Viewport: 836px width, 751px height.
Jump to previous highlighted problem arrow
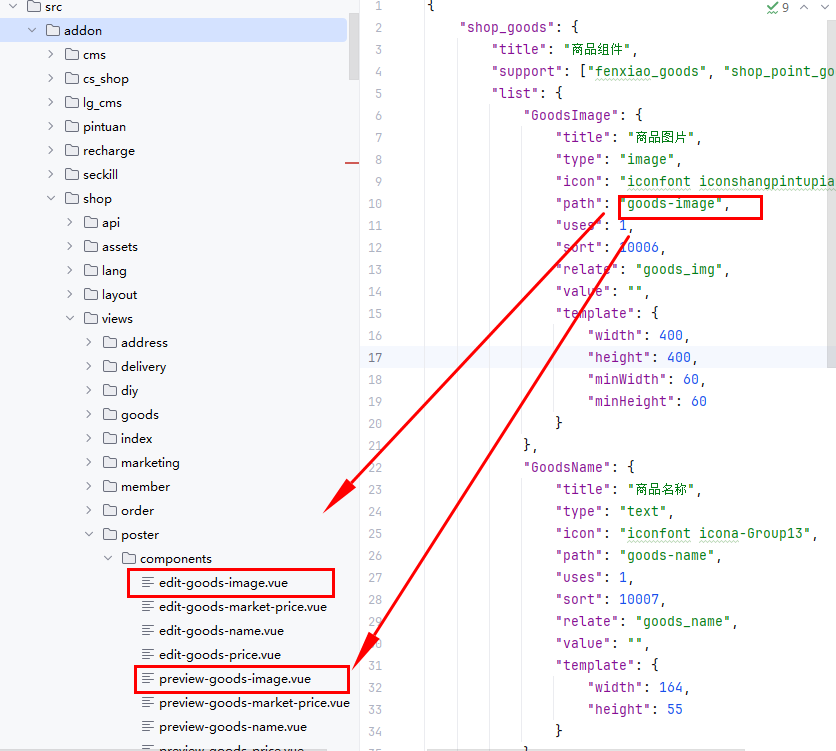803,7
